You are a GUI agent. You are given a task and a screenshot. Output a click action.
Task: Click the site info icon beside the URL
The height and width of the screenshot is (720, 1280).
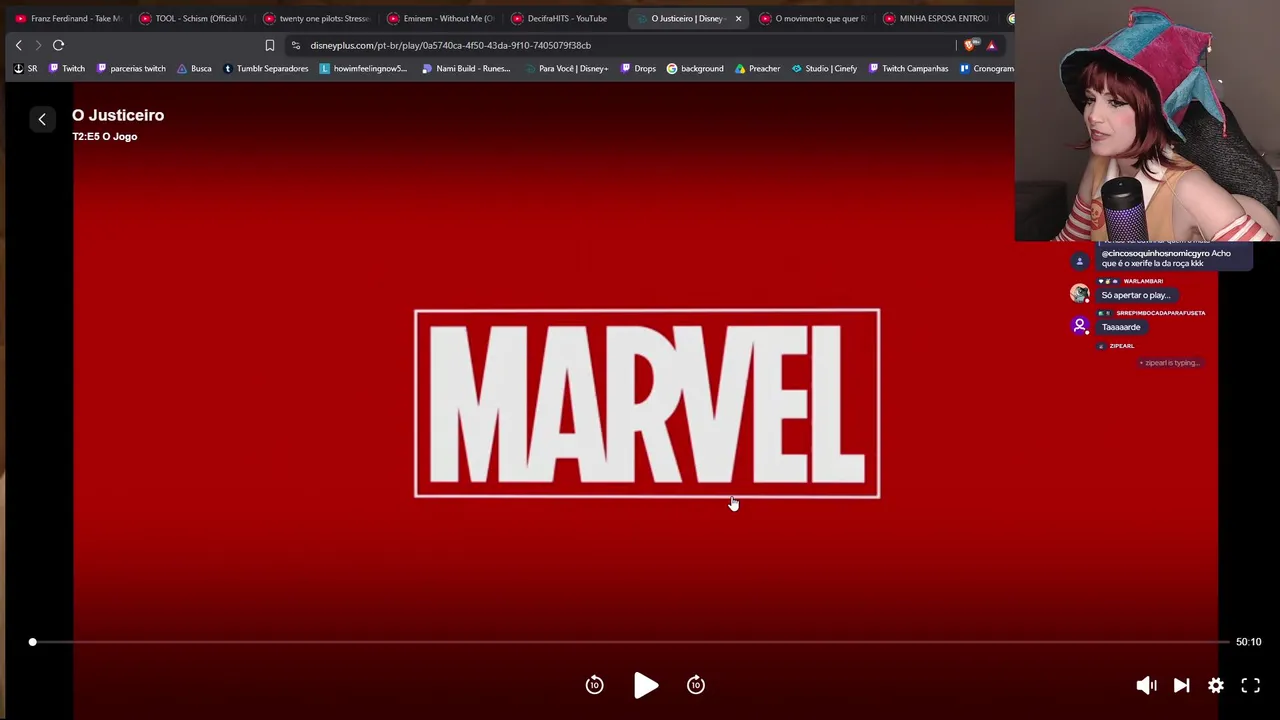(295, 45)
